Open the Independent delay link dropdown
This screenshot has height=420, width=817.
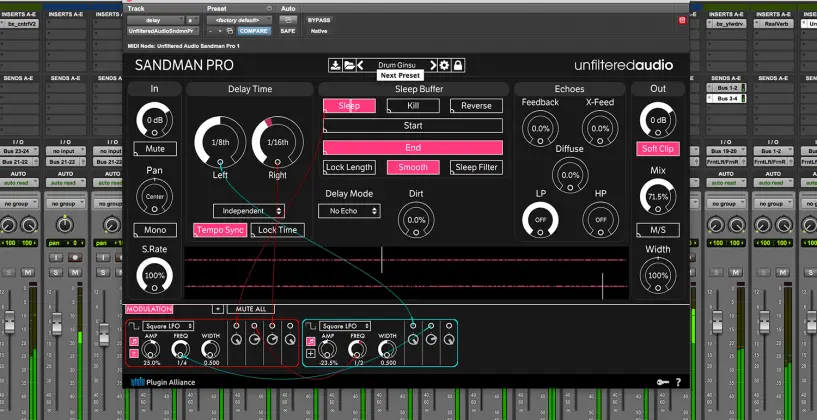click(249, 211)
